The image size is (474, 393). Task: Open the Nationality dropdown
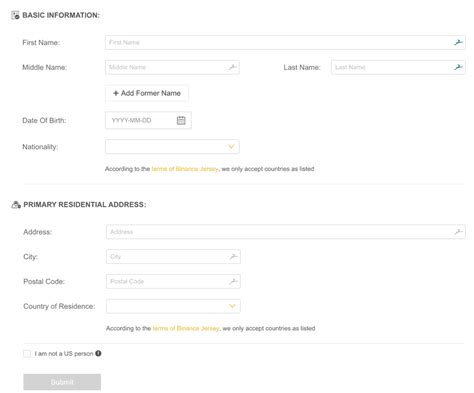[x=172, y=147]
